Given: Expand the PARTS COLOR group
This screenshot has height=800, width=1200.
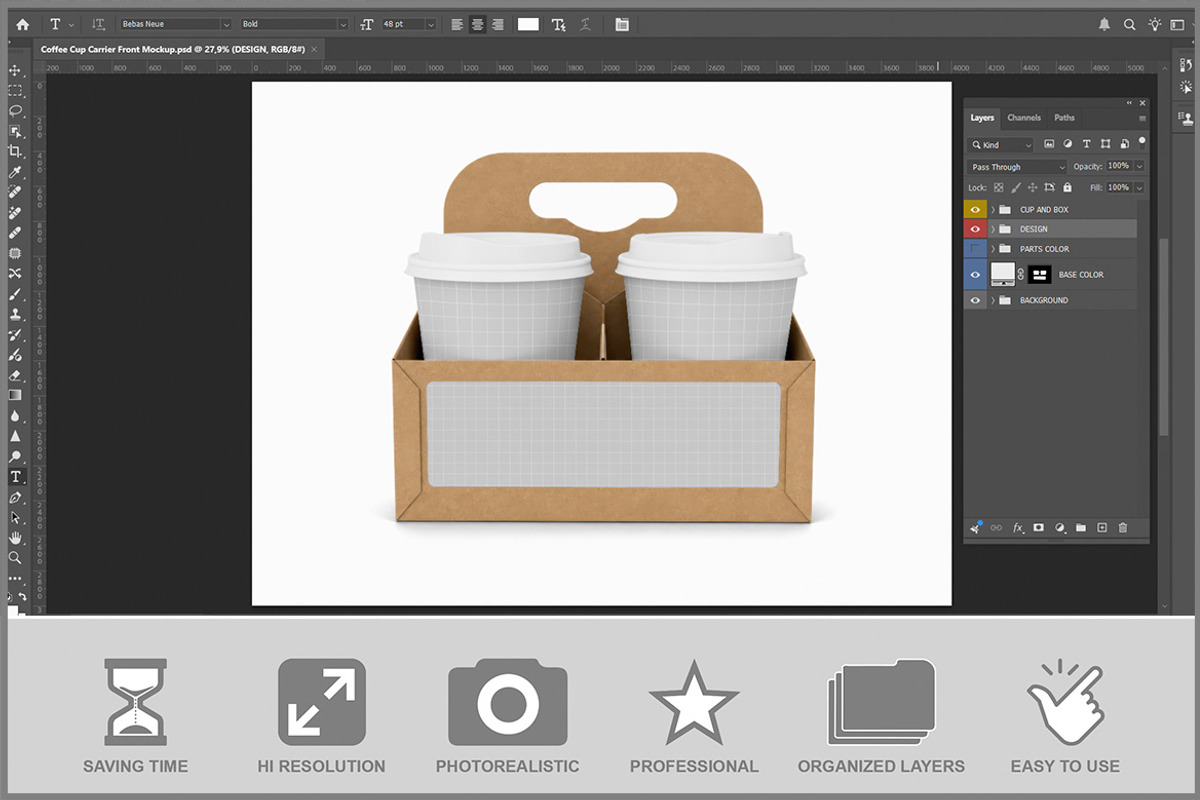Looking at the screenshot, I should click(x=993, y=249).
